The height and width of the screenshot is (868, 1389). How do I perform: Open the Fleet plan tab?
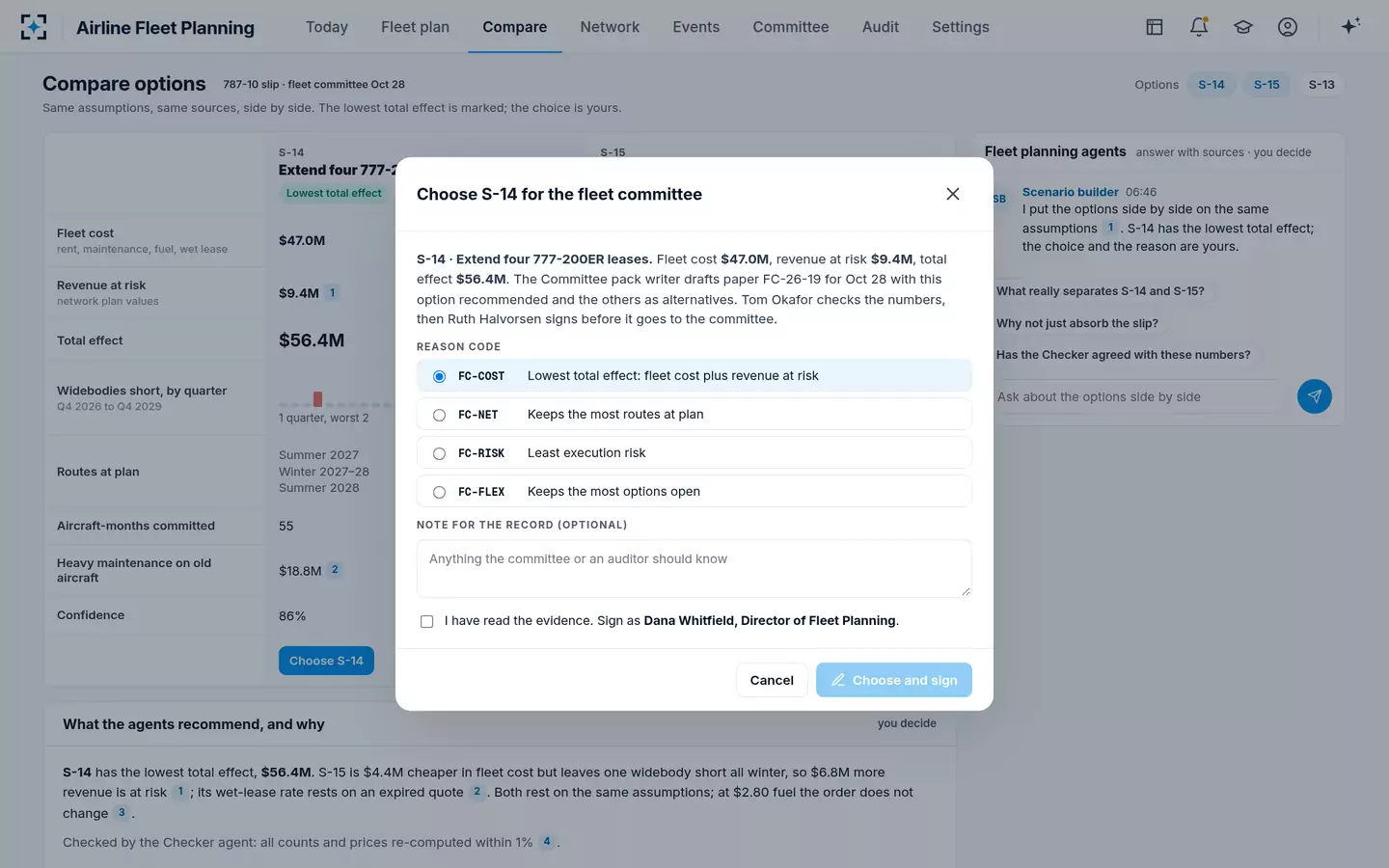415,27
